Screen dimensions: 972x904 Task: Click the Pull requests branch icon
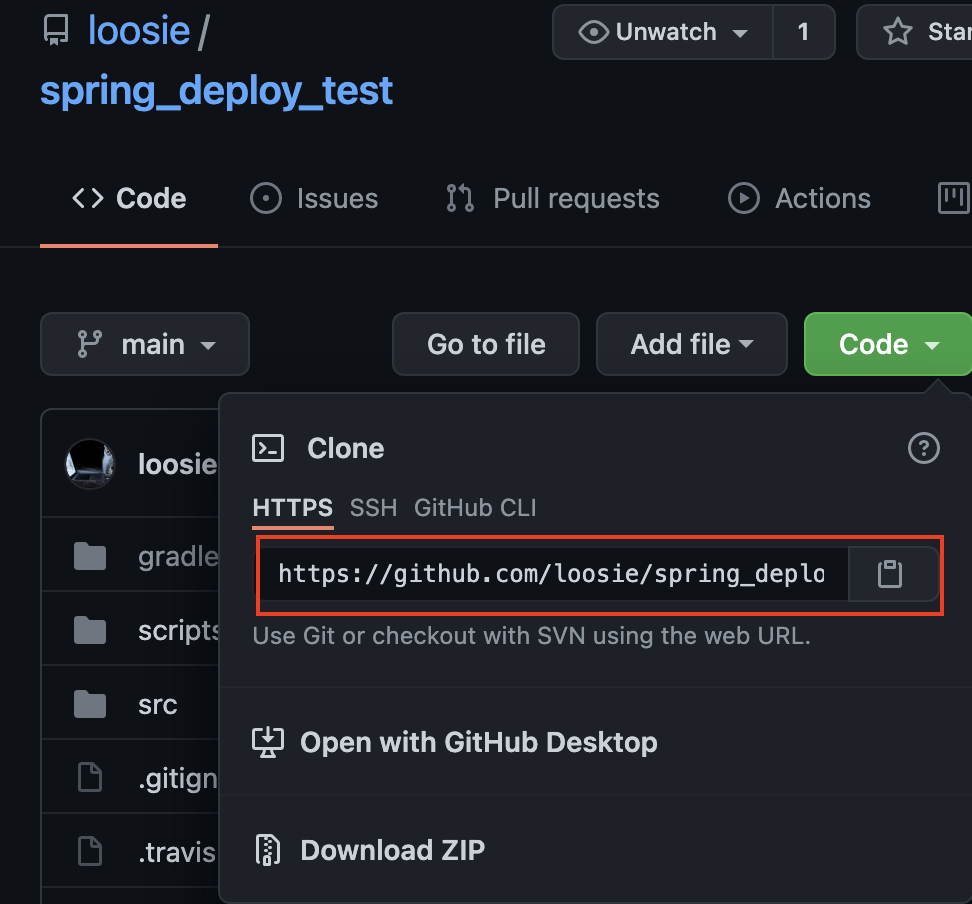click(460, 198)
